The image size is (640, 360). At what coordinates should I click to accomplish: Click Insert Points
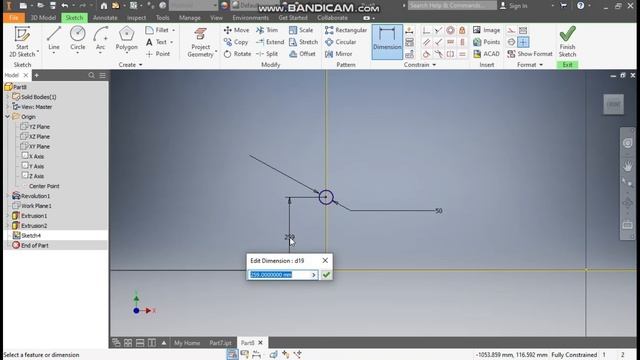click(x=486, y=42)
